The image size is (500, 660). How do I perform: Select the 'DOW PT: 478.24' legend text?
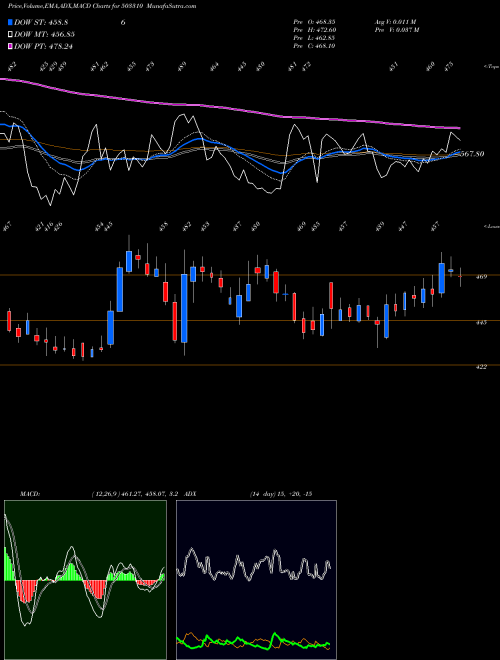tap(44, 46)
